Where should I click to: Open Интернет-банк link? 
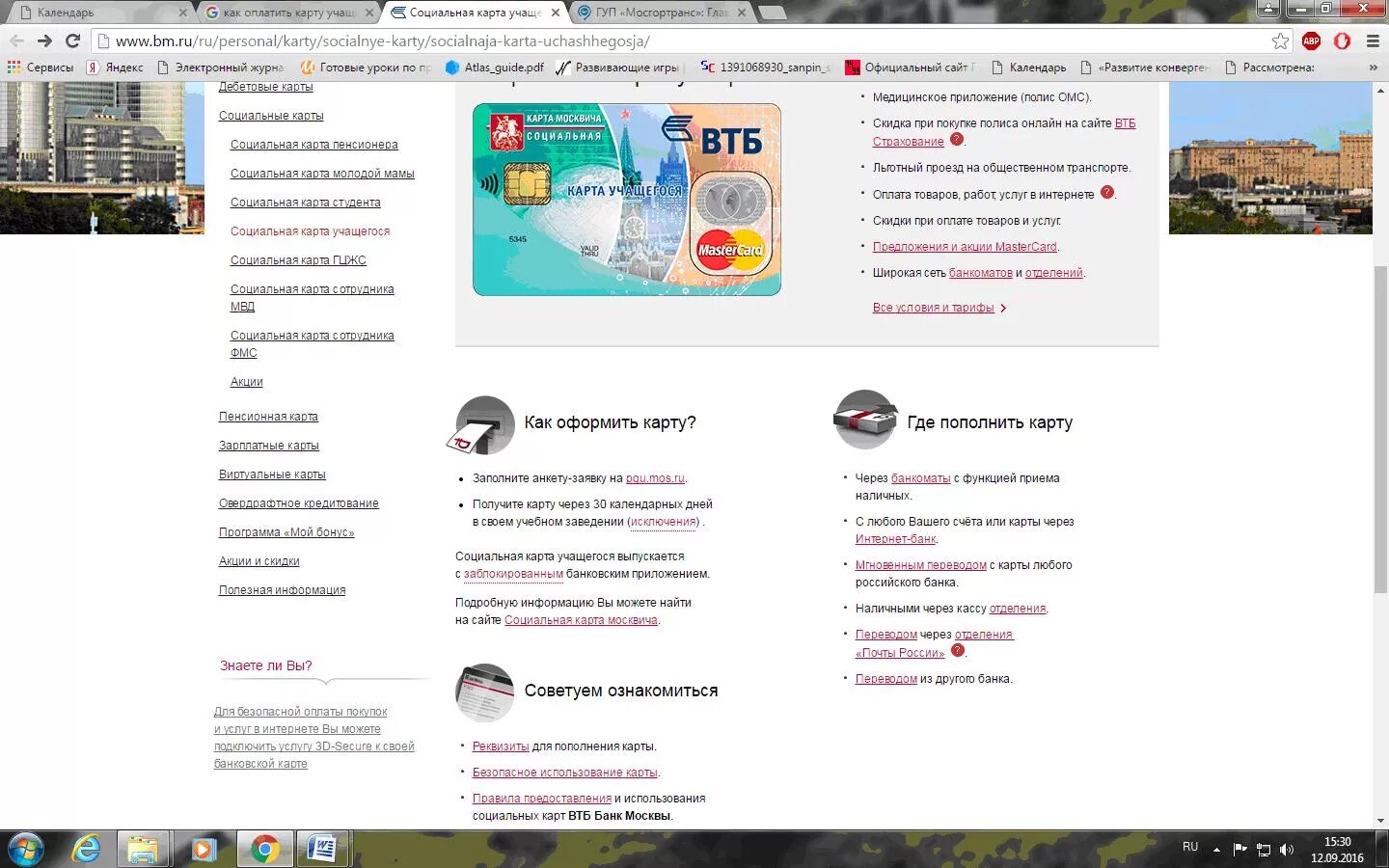pos(895,539)
